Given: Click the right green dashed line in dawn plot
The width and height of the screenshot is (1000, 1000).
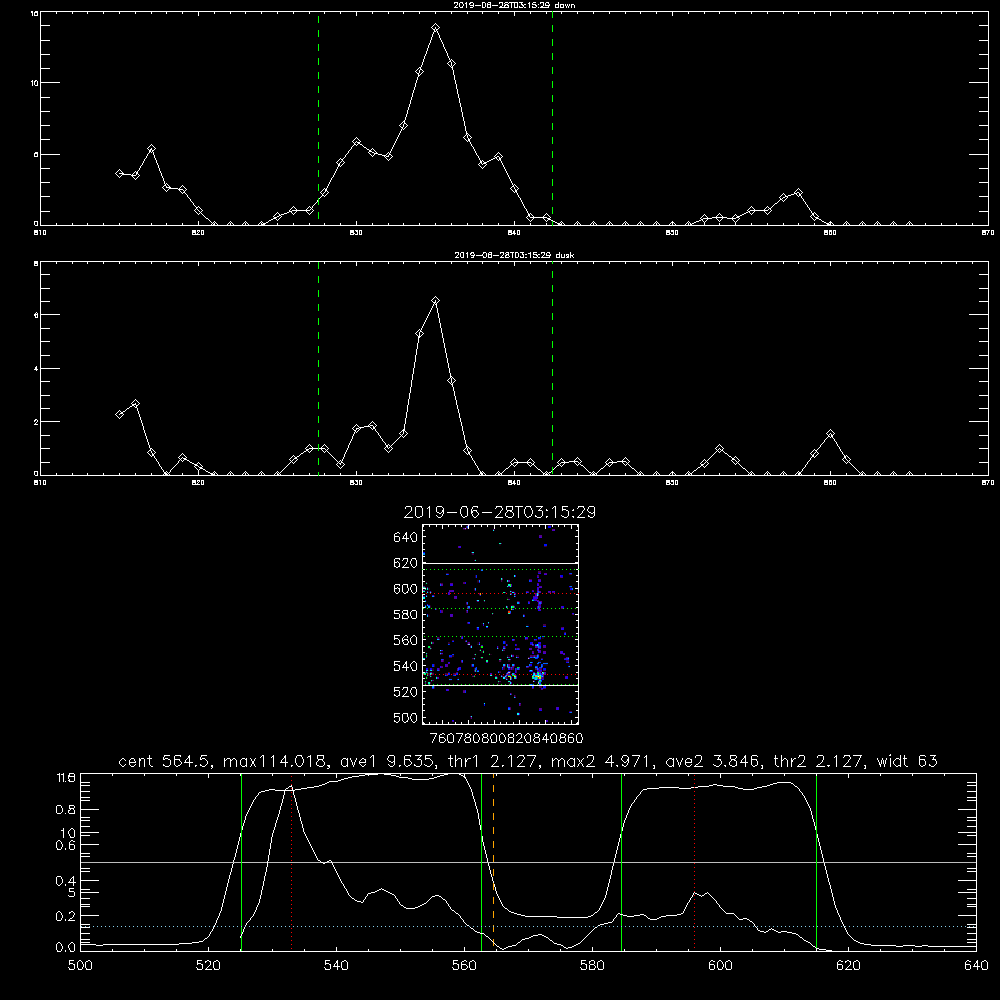Looking at the screenshot, I should click(x=552, y=118).
